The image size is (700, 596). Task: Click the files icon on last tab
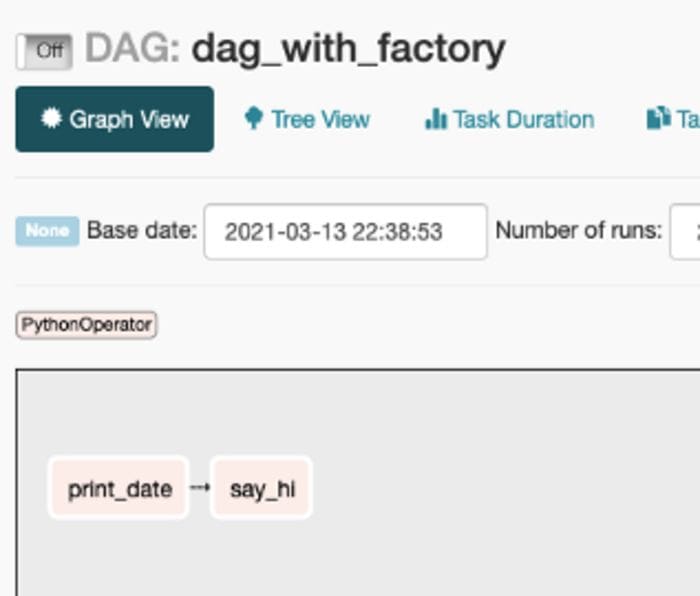(x=659, y=118)
